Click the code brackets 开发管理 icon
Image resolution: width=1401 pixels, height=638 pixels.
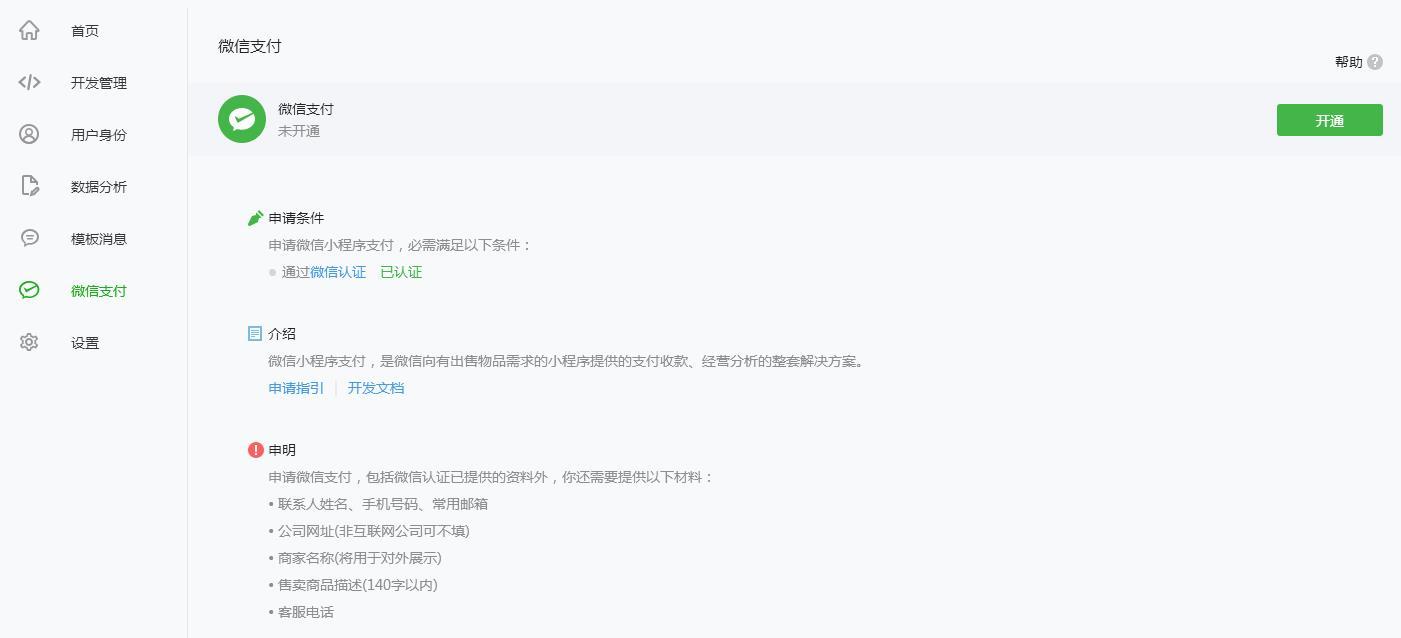29,82
